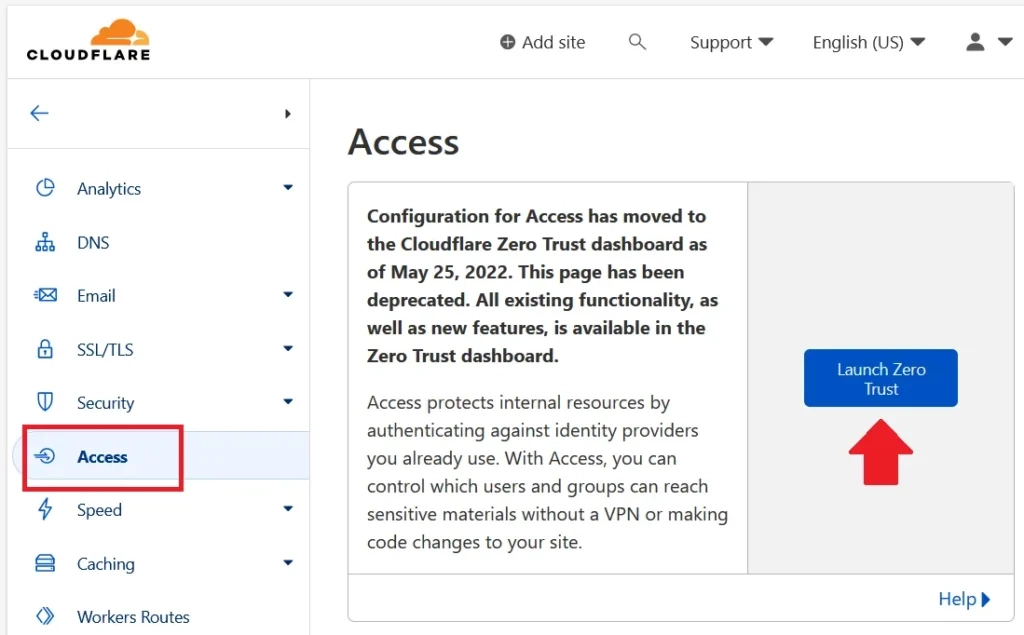Click the Analytics pie chart icon
The height and width of the screenshot is (635, 1024).
pyautogui.click(x=45, y=188)
